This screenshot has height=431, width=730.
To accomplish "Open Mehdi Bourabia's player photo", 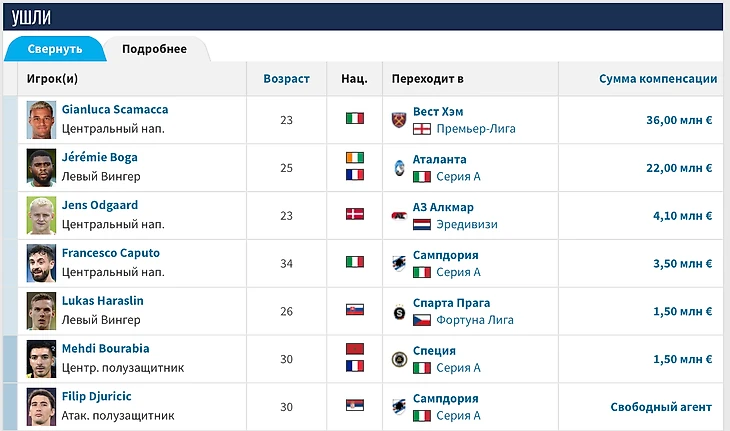I will 41,359.
